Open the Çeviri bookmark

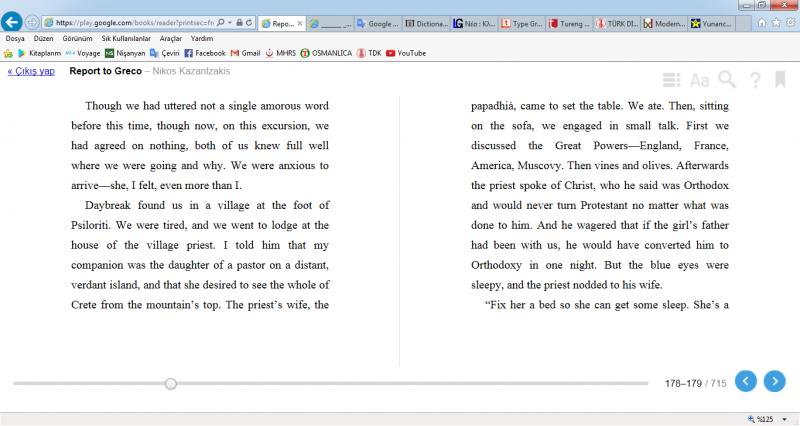pos(164,53)
